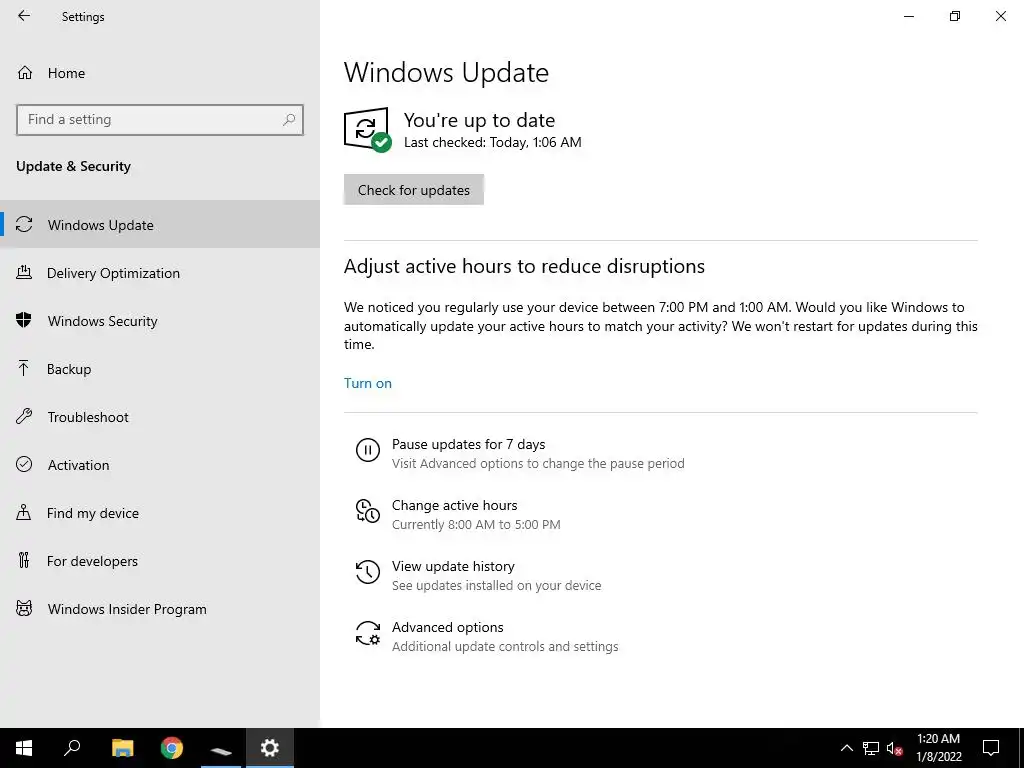The height and width of the screenshot is (768, 1024).
Task: Open Find my device settings
Action: tap(160, 513)
